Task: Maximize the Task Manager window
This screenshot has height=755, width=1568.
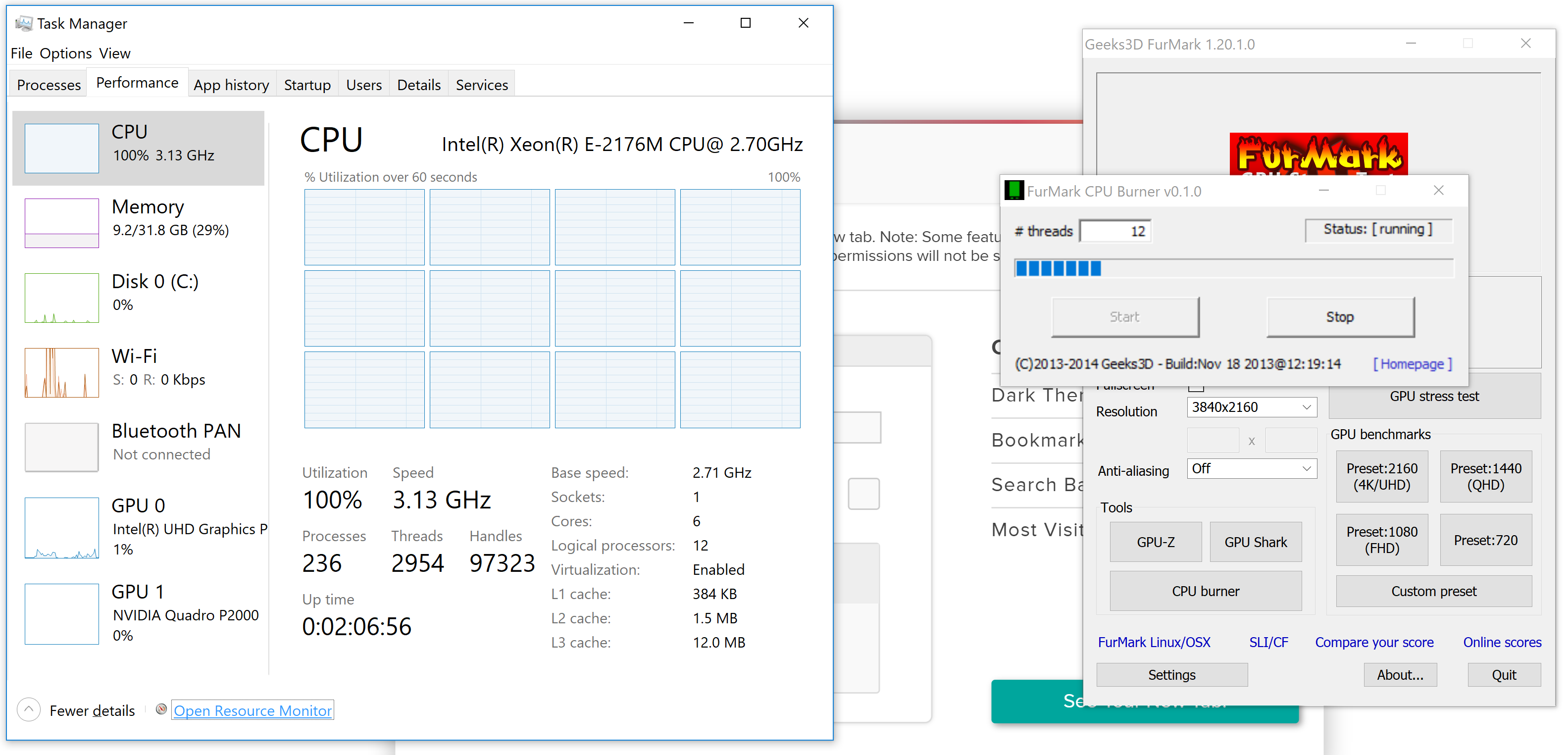Action: coord(745,23)
